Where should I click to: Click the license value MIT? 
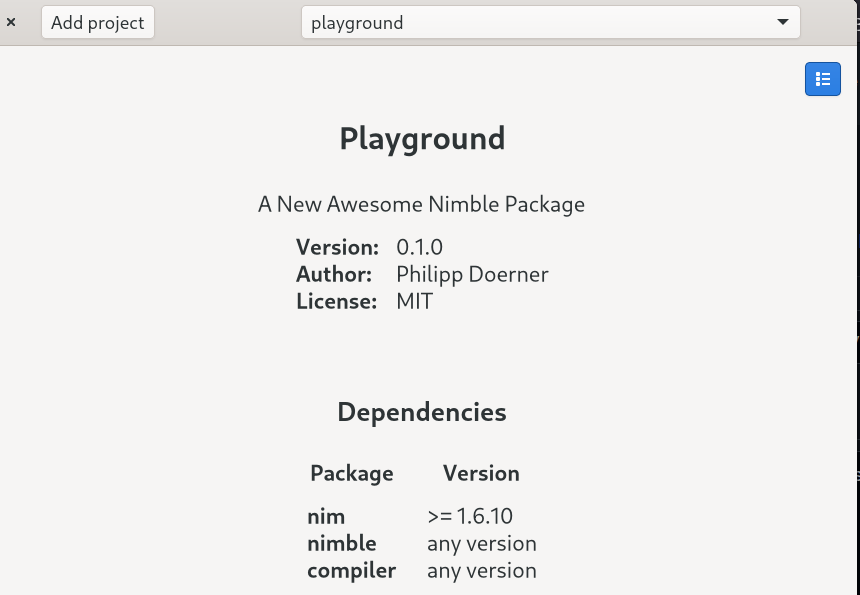415,302
